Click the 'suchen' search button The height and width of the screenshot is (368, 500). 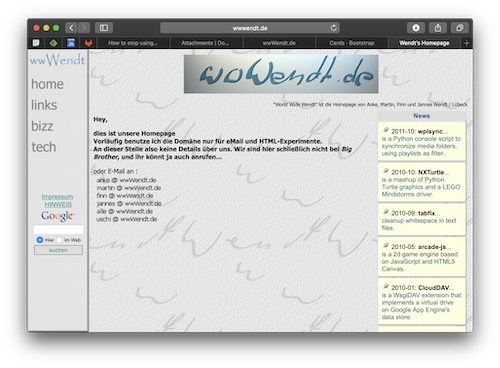[58, 250]
